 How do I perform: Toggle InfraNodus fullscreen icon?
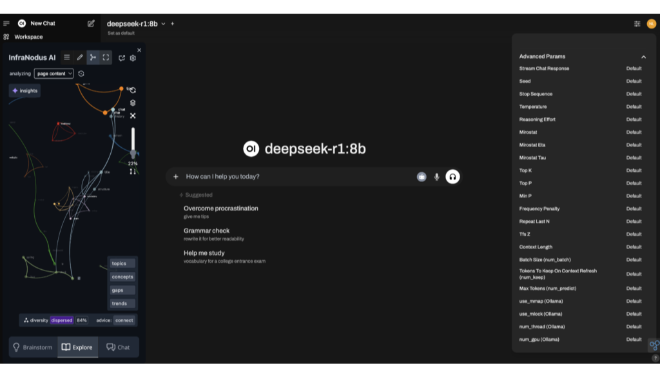pos(106,57)
